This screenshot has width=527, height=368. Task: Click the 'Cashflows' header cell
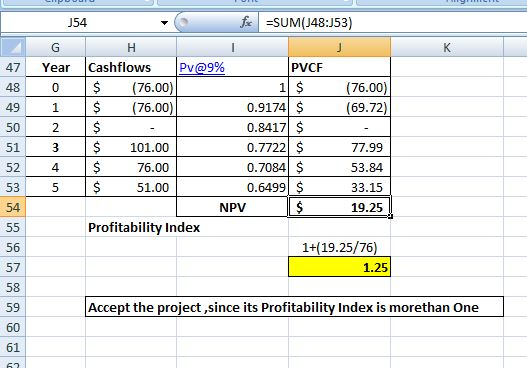(131, 67)
